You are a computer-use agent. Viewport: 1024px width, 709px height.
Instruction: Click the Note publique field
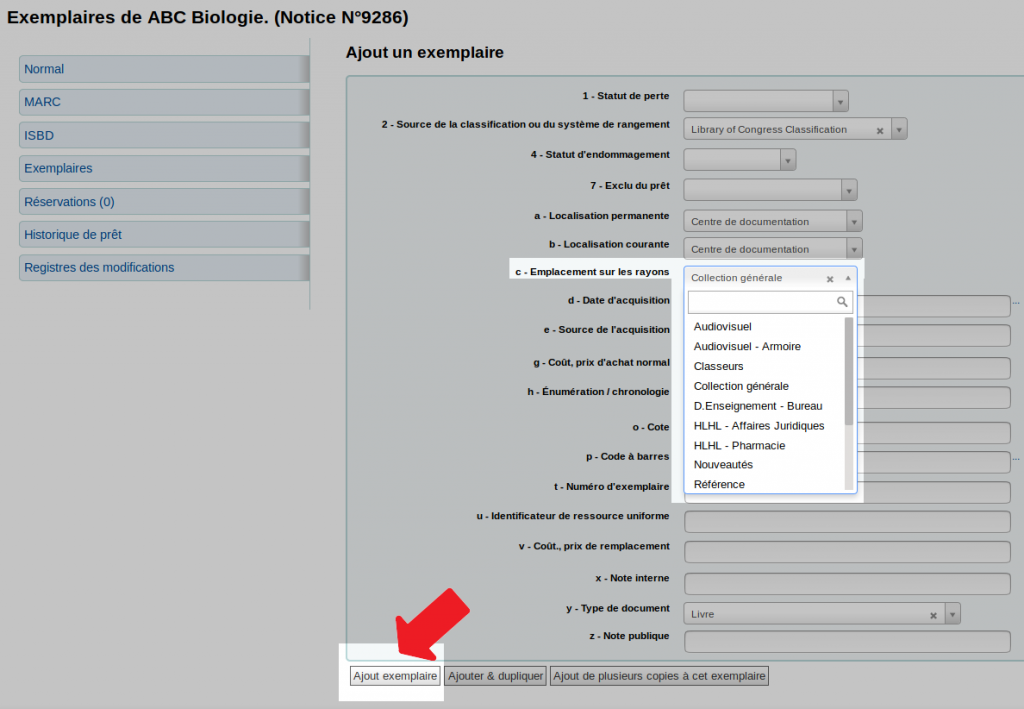point(847,642)
